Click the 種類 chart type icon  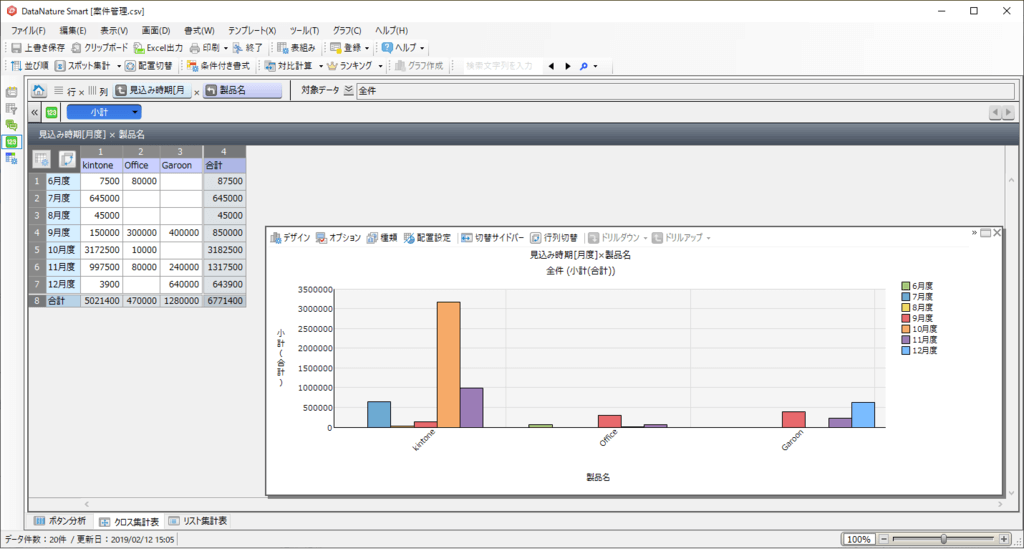(x=372, y=238)
